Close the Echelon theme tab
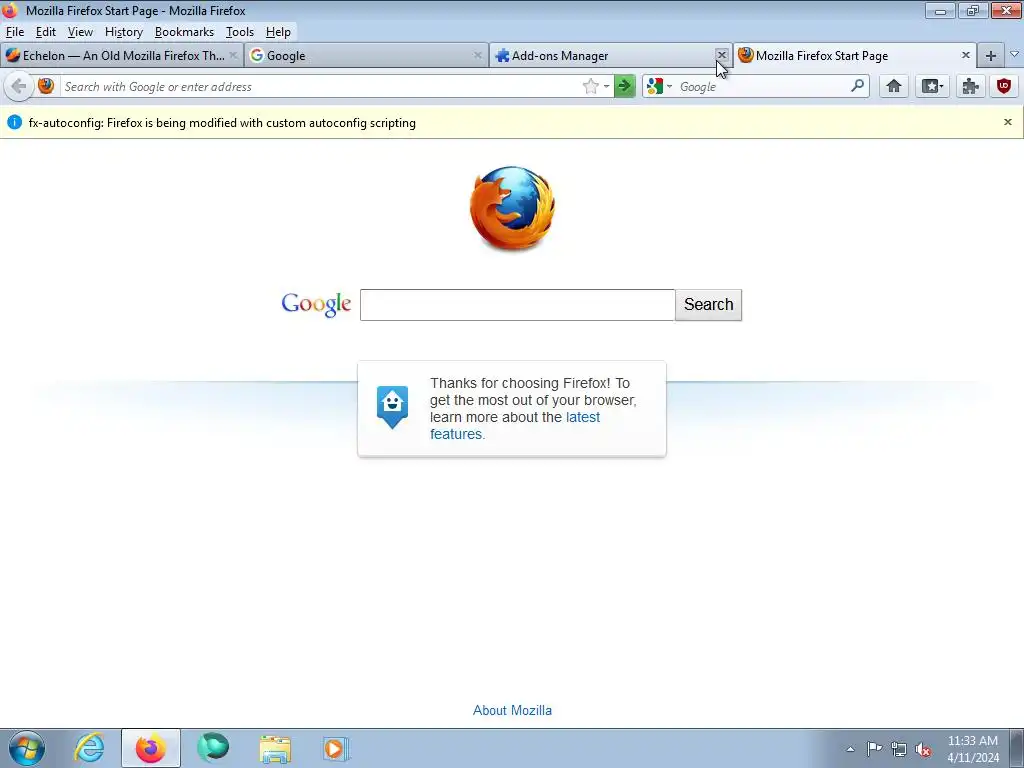The width and height of the screenshot is (1024, 768). 233,56
